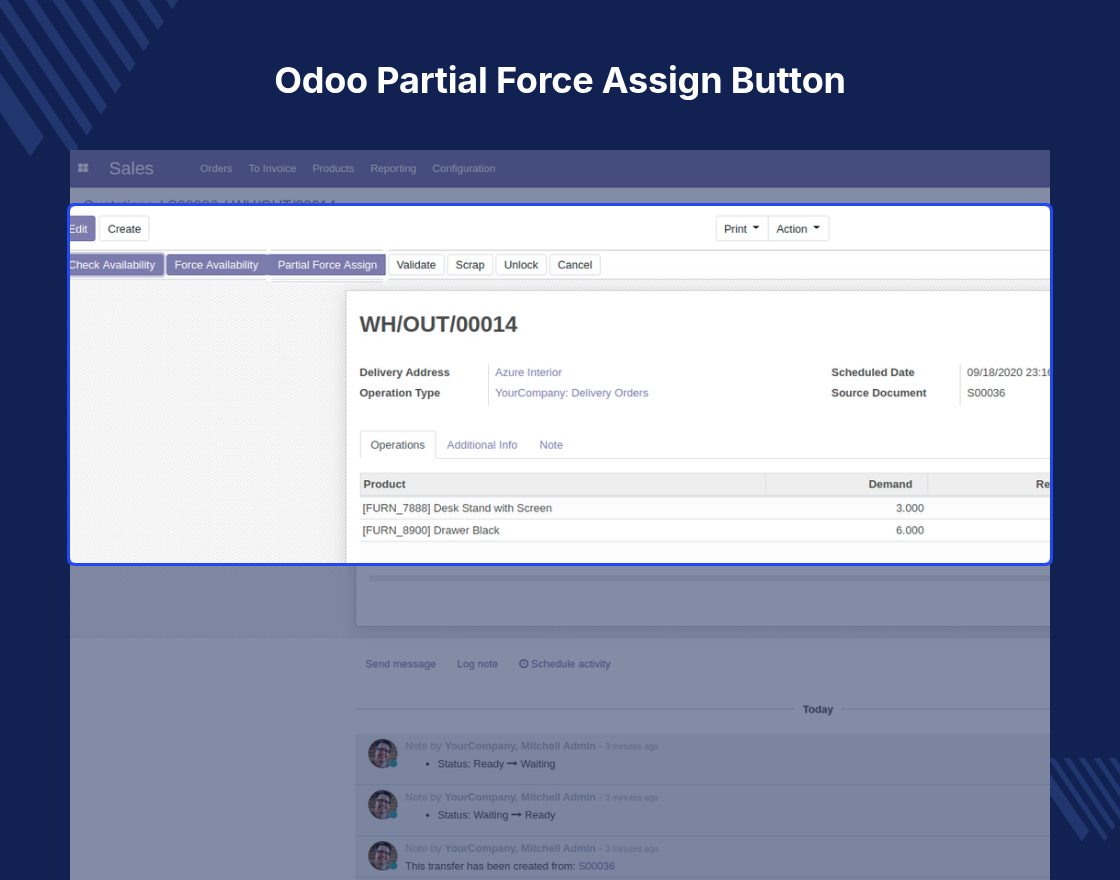Click avatar beside Ready to Waiting note
The height and width of the screenshot is (880, 1120).
pyautogui.click(x=382, y=754)
